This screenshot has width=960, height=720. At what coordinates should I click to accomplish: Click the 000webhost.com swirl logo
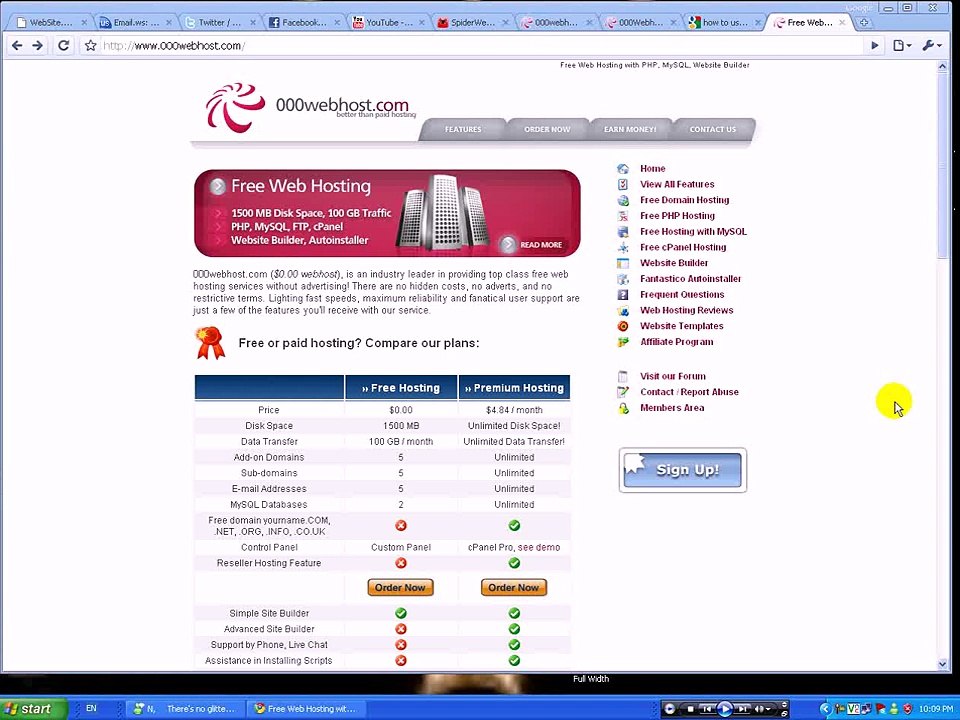click(235, 108)
